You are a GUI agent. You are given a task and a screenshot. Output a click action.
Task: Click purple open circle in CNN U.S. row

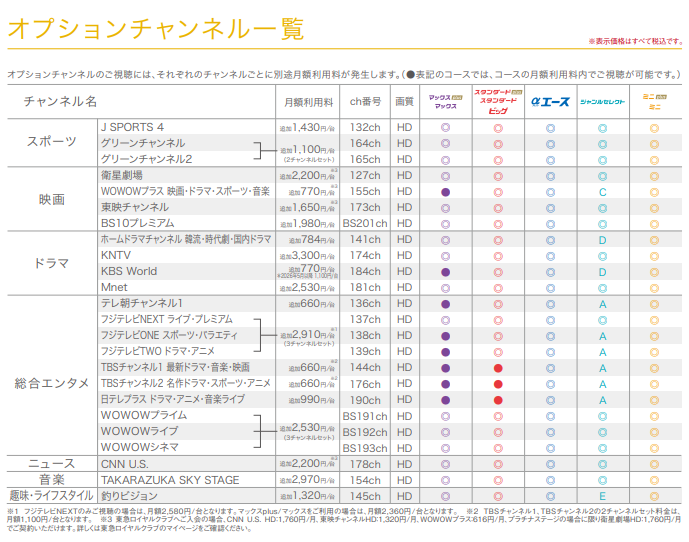pos(446,464)
